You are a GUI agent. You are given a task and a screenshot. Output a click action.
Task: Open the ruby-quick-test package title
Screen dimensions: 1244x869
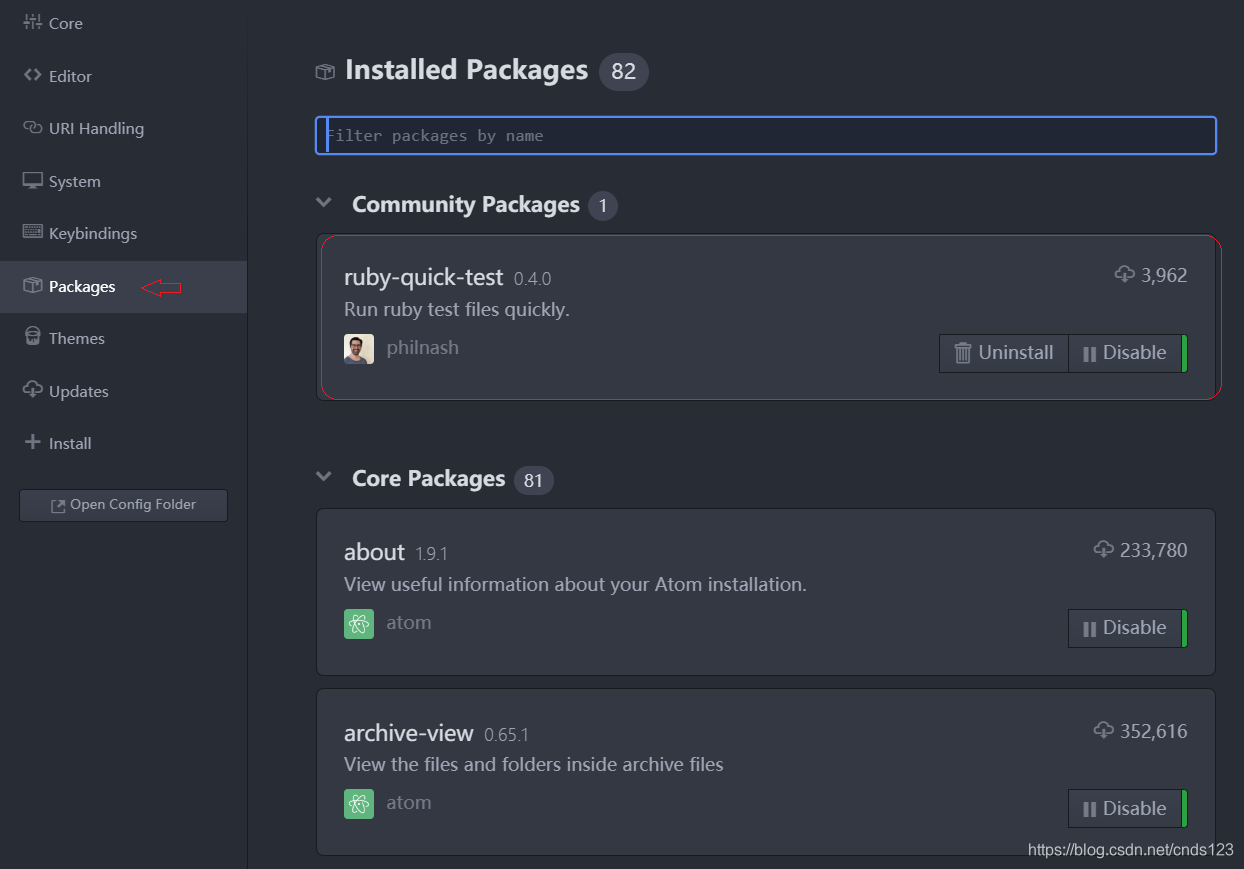pos(423,277)
